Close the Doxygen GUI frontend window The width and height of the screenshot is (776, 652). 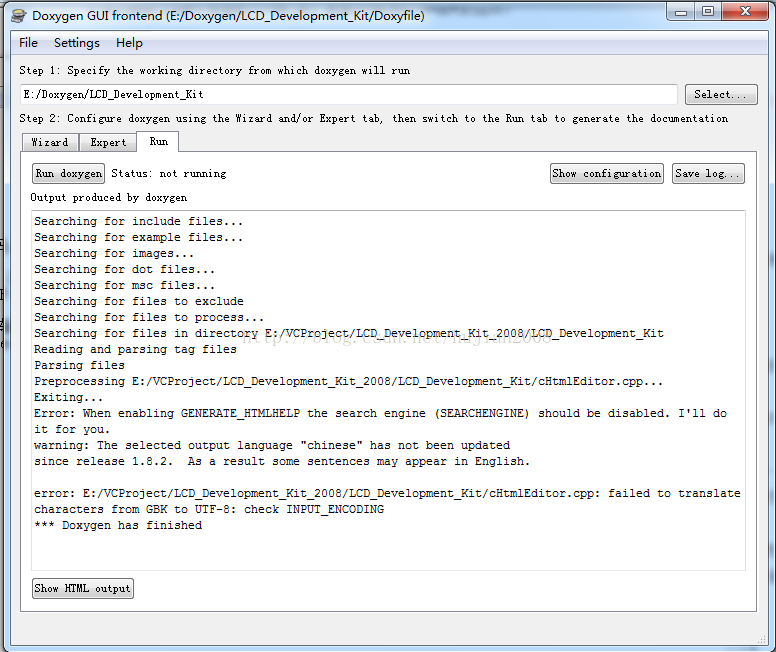pyautogui.click(x=745, y=12)
